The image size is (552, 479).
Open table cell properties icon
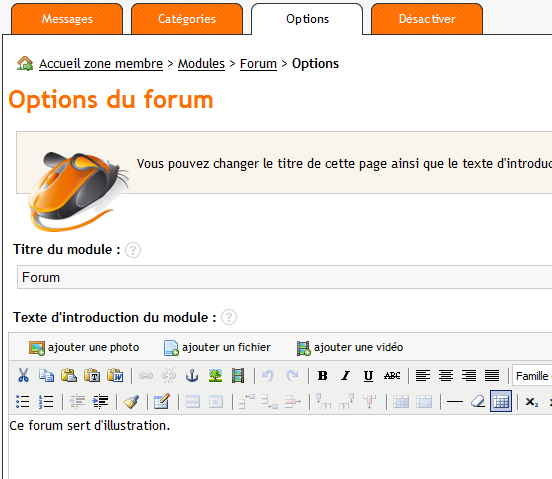coord(216,402)
